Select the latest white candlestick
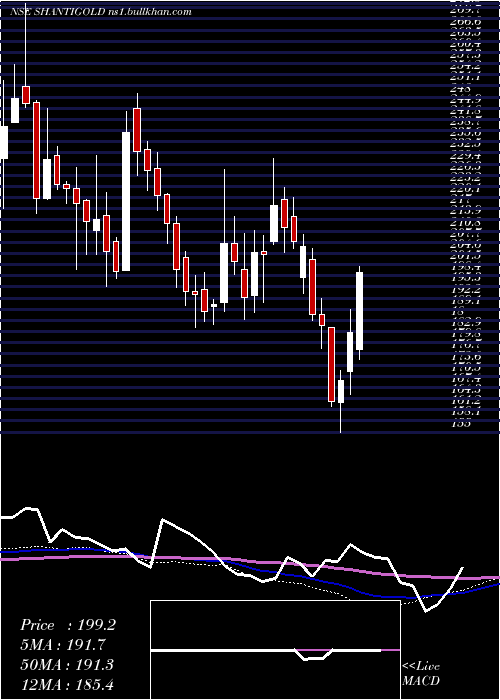 359,311
